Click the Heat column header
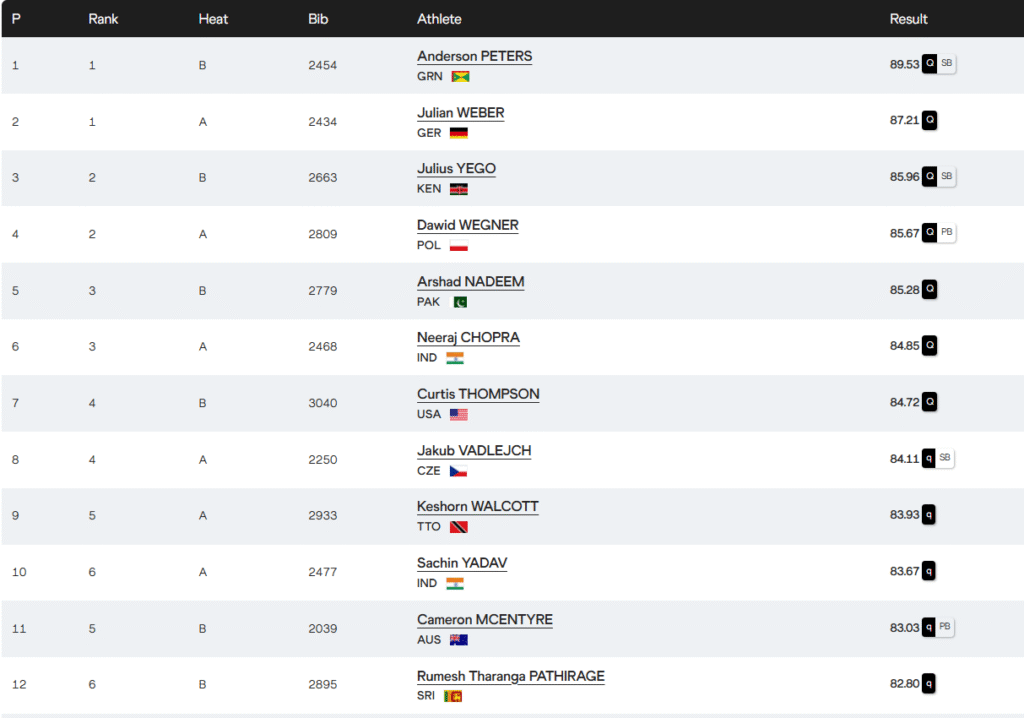Viewport: 1024px width, 718px height. tap(214, 19)
